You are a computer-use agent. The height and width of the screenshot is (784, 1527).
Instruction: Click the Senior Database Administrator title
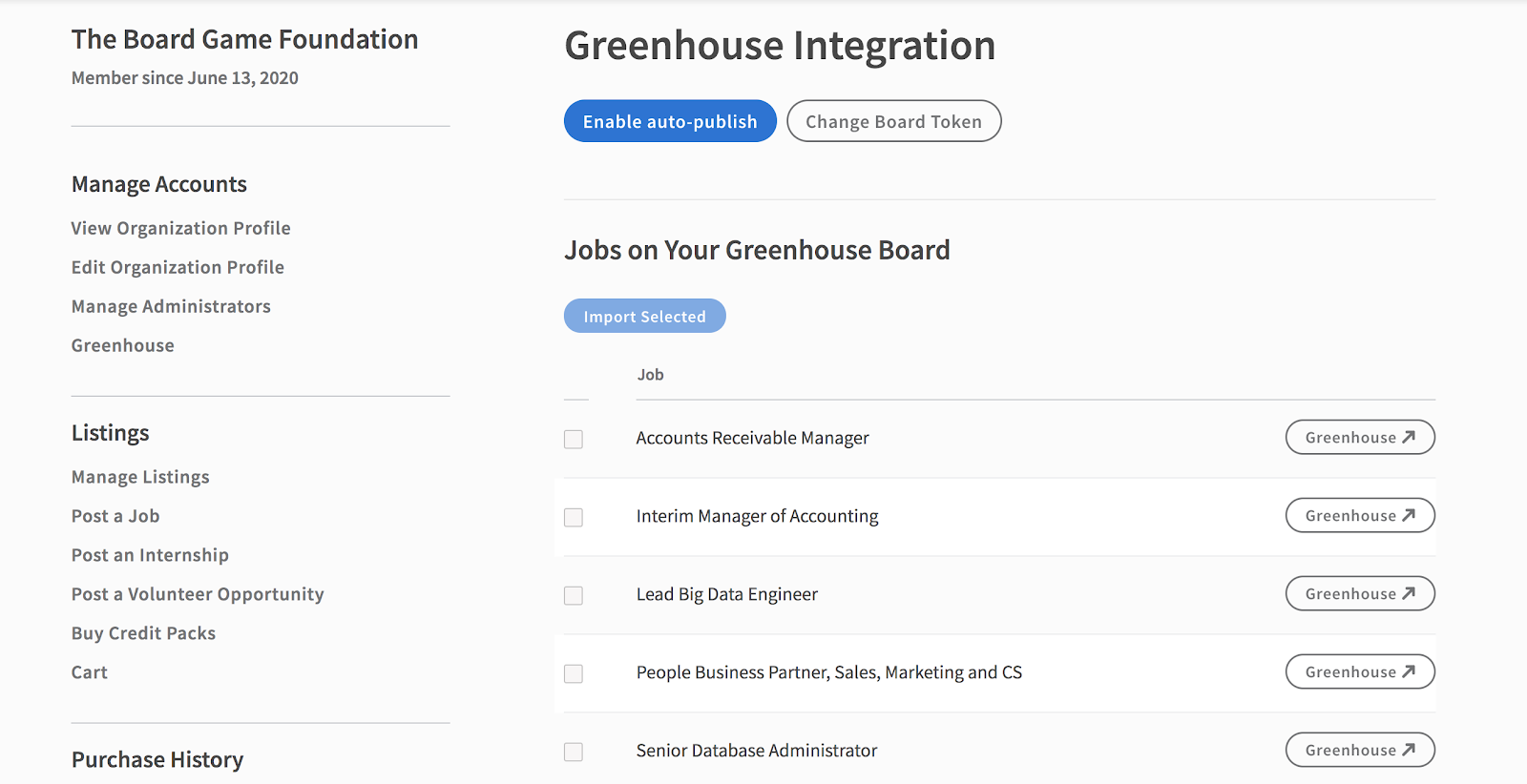[757, 751]
